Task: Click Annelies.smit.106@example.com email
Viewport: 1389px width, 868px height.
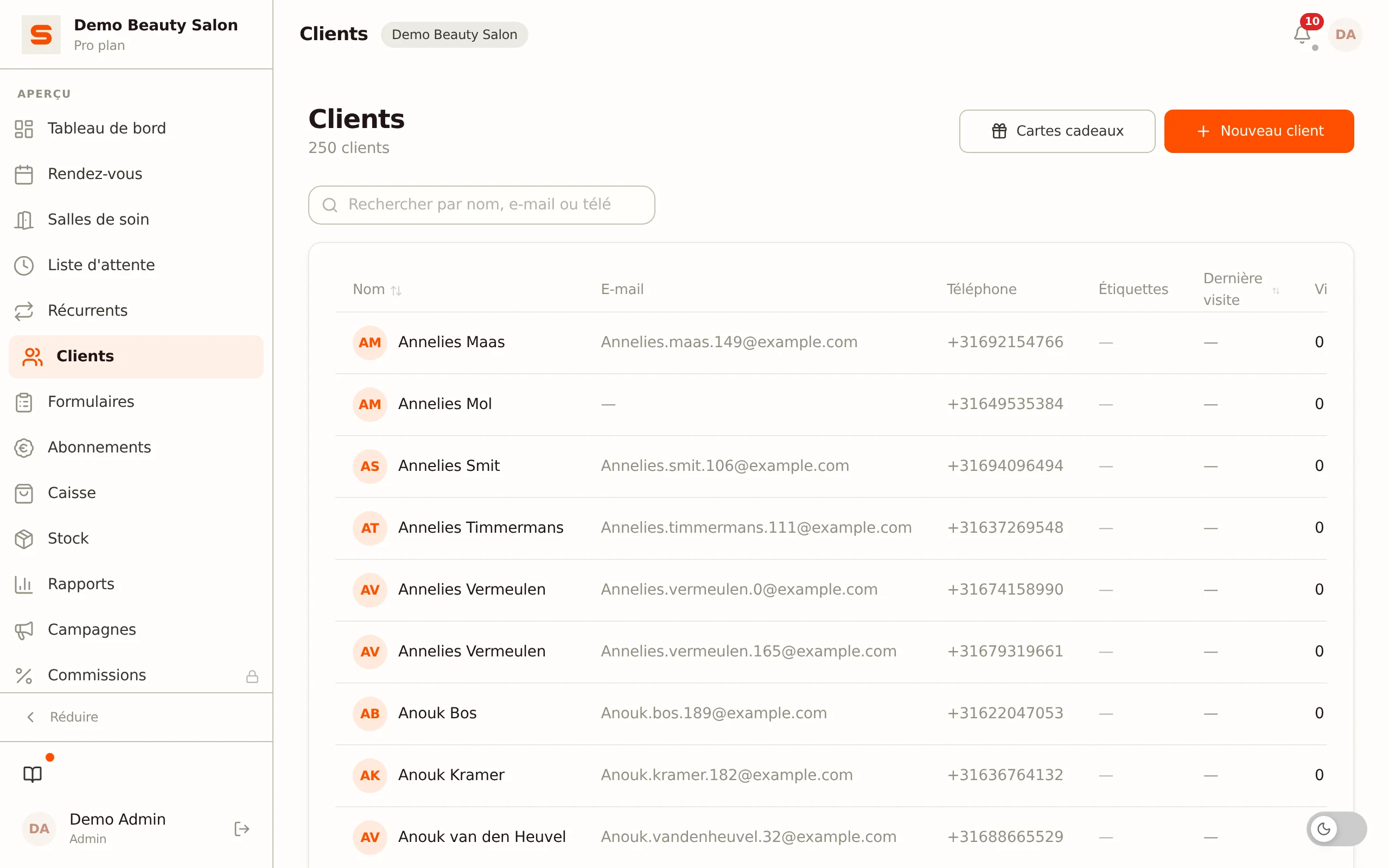Action: click(724, 465)
